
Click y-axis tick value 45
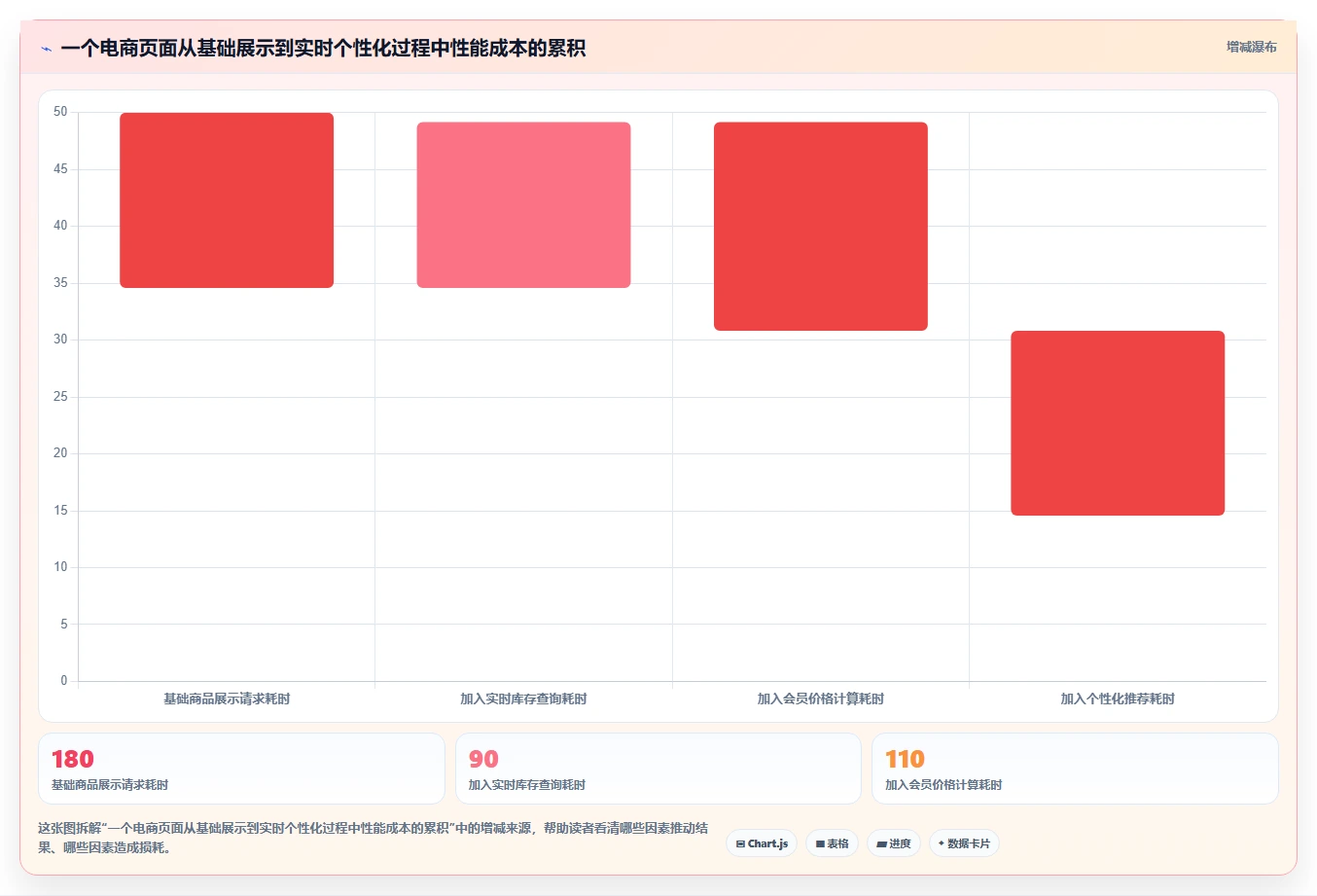point(60,169)
